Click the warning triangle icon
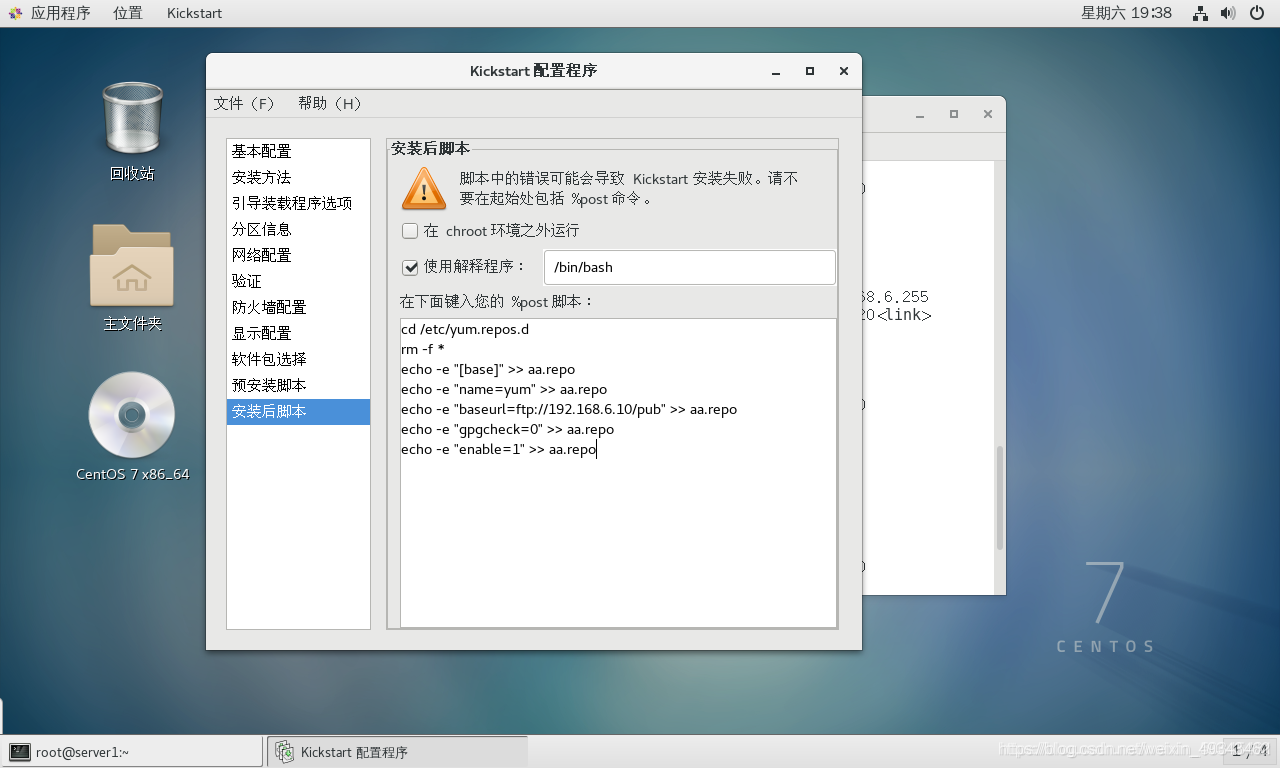The width and height of the screenshot is (1280, 768). point(424,188)
